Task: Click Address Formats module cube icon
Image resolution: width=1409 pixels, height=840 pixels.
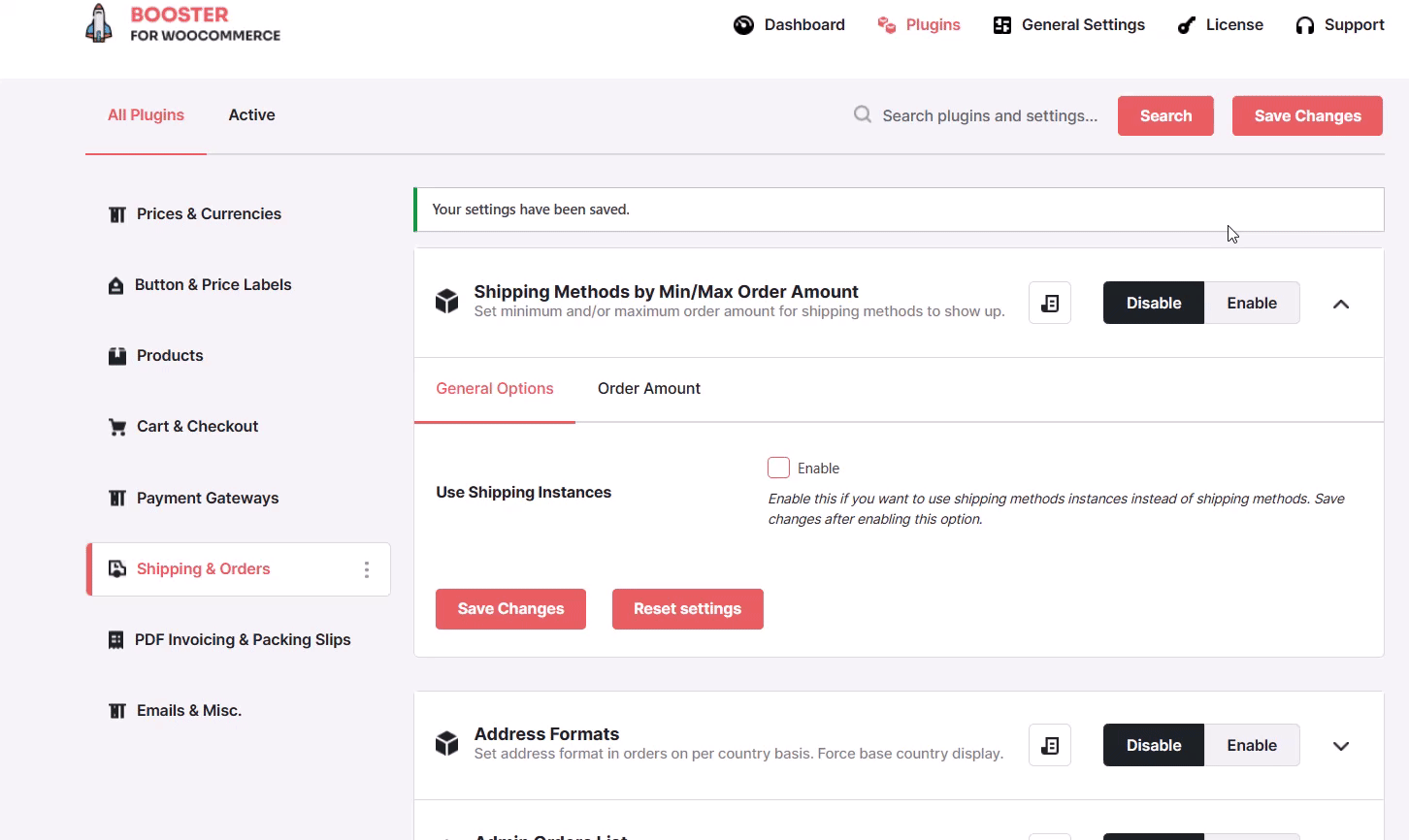Action: pyautogui.click(x=446, y=744)
